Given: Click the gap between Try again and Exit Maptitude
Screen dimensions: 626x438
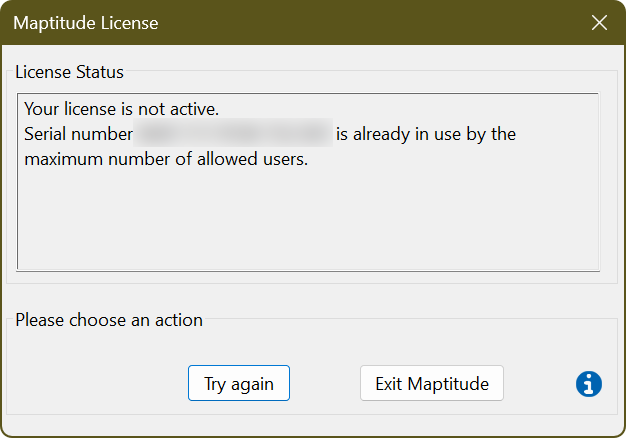Looking at the screenshot, I should coord(325,383).
